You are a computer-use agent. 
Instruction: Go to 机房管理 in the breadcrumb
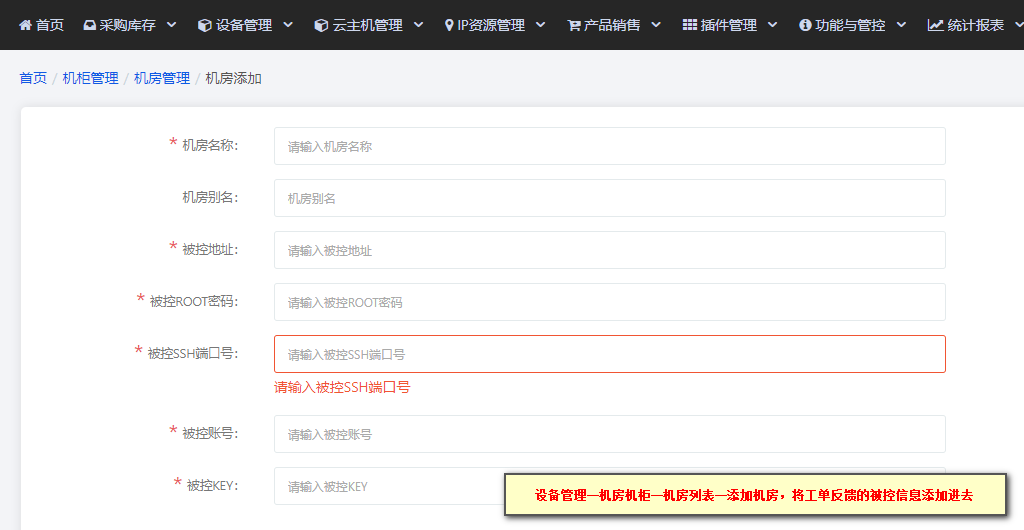162,78
